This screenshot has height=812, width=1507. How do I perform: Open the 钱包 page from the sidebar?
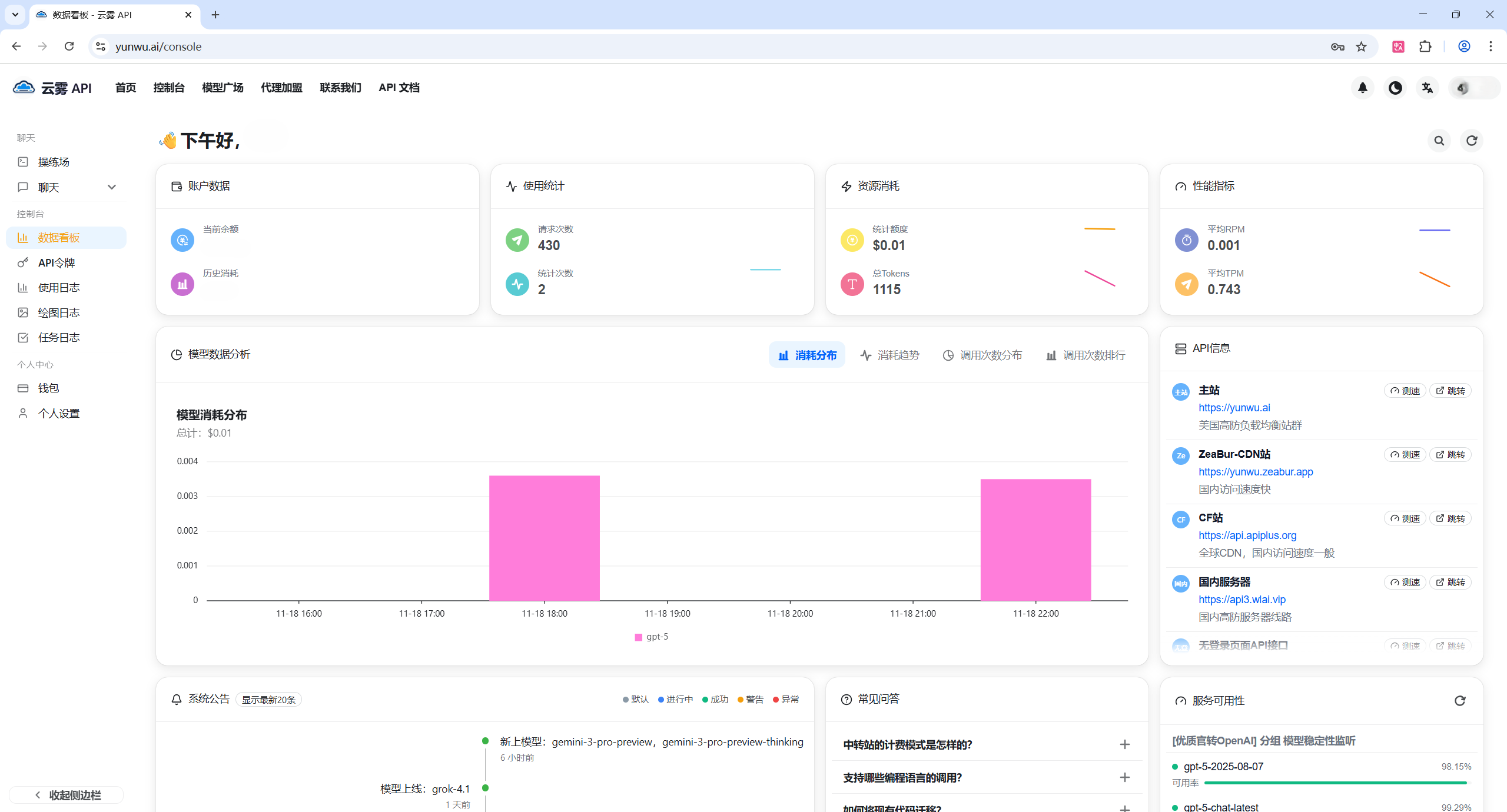point(49,388)
